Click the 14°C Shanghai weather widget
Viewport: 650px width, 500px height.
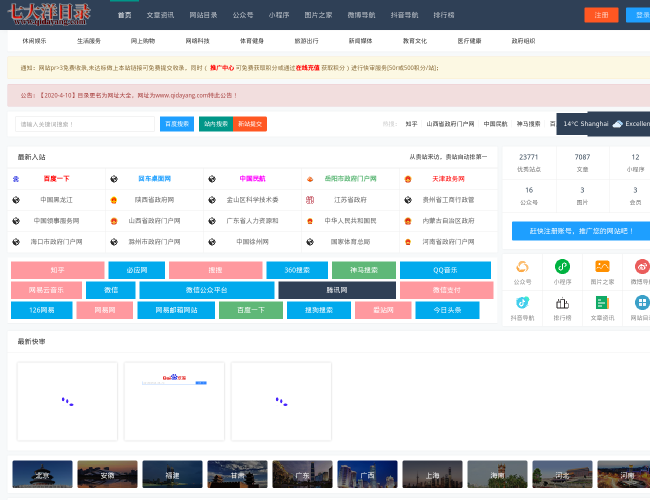click(603, 124)
